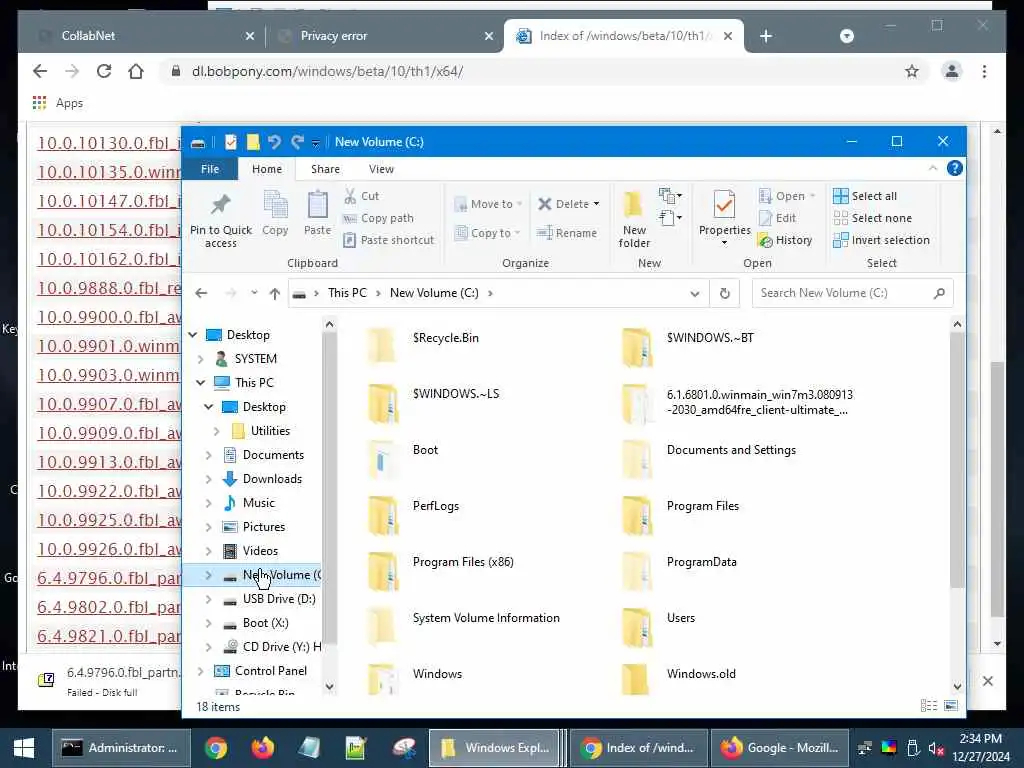1024x768 pixels.
Task: Expand Documents tree node
Action: (208, 455)
